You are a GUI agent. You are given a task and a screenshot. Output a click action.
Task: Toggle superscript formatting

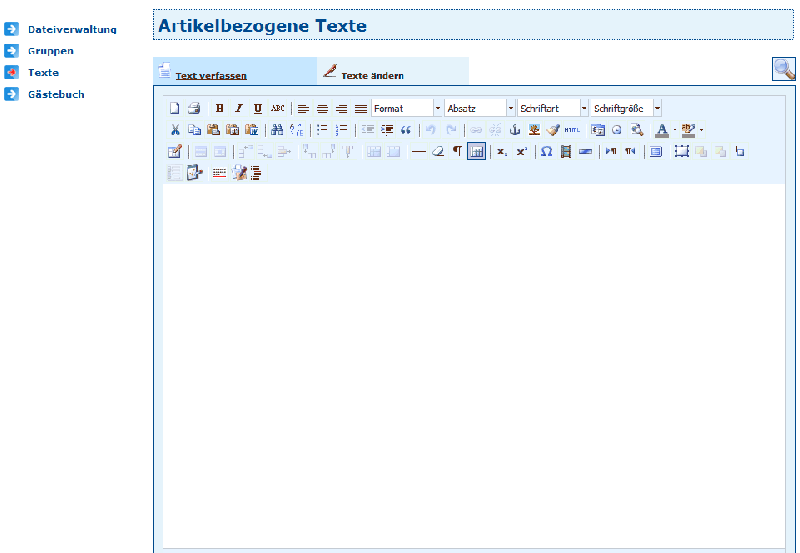tap(521, 152)
